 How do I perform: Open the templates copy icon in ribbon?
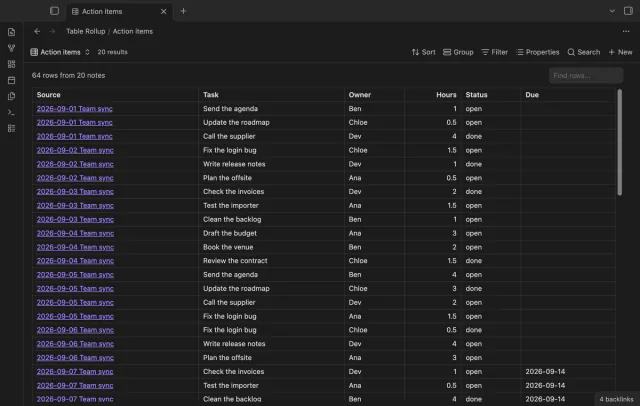tap(11, 96)
